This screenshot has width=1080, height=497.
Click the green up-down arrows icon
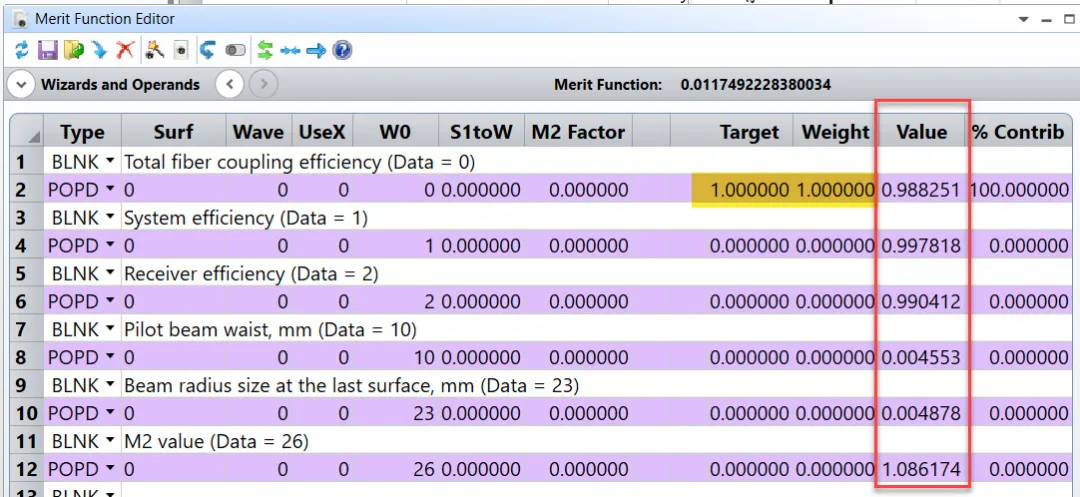(x=265, y=49)
